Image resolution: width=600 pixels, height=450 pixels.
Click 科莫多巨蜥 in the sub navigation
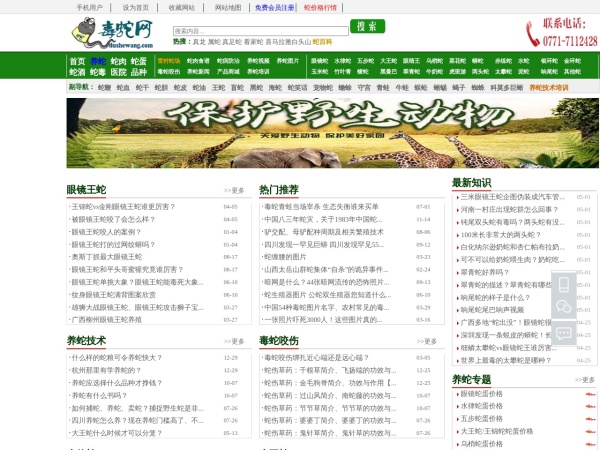[506, 88]
